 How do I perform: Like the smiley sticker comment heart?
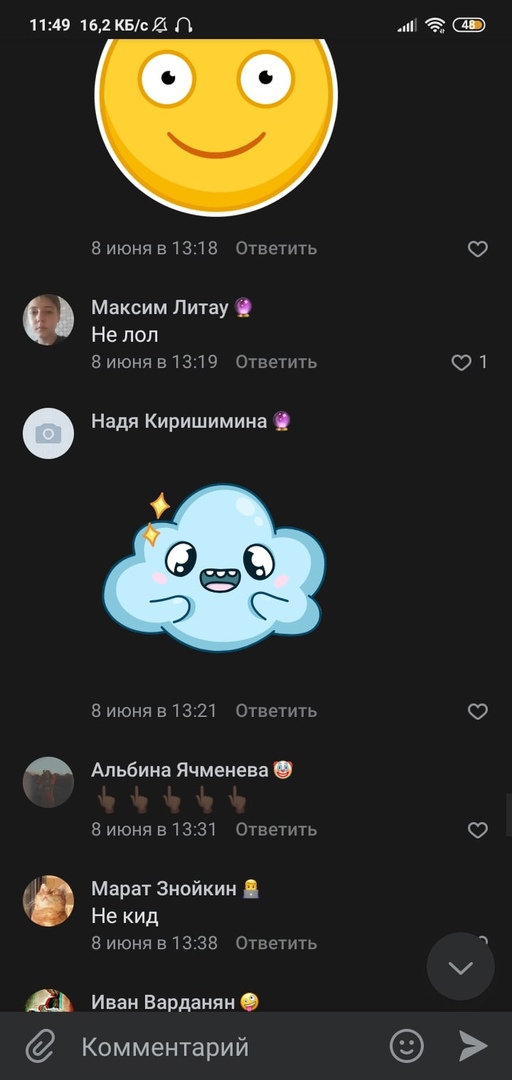tap(478, 249)
